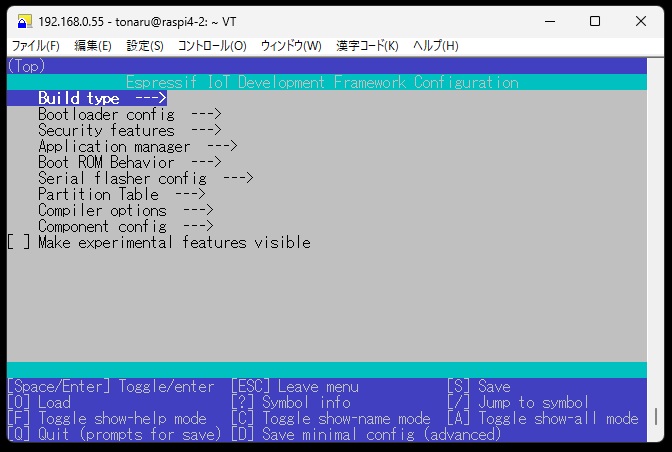Open the コントロール(O) menu

click(x=212, y=46)
